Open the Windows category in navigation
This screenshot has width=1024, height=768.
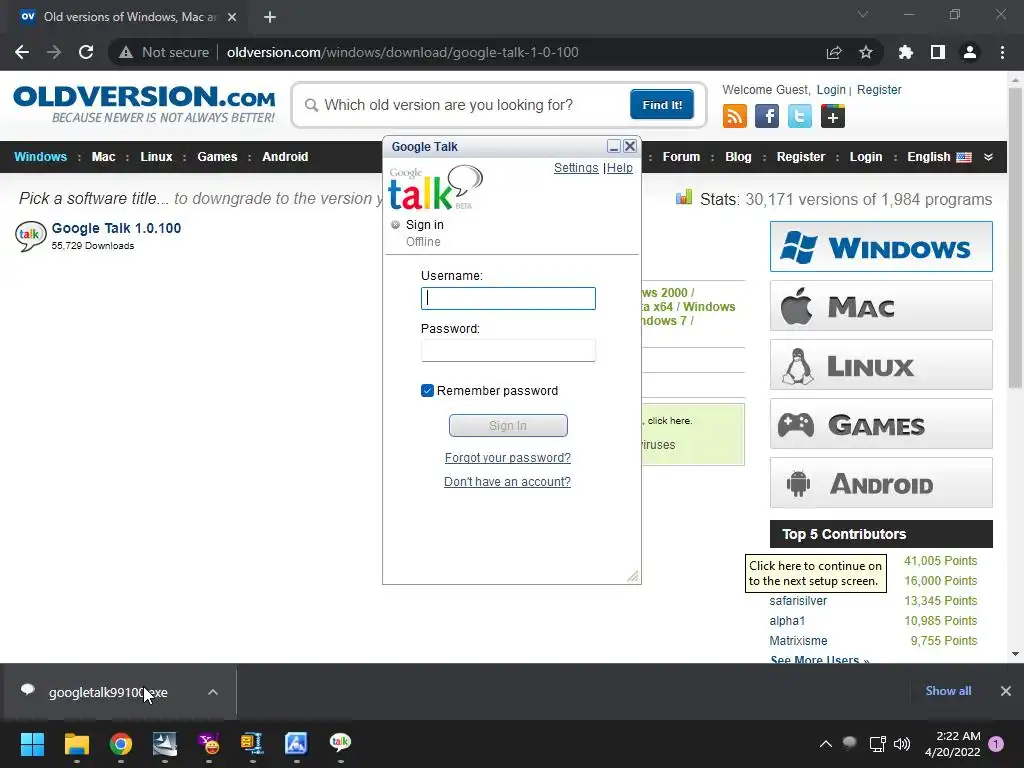(x=40, y=157)
